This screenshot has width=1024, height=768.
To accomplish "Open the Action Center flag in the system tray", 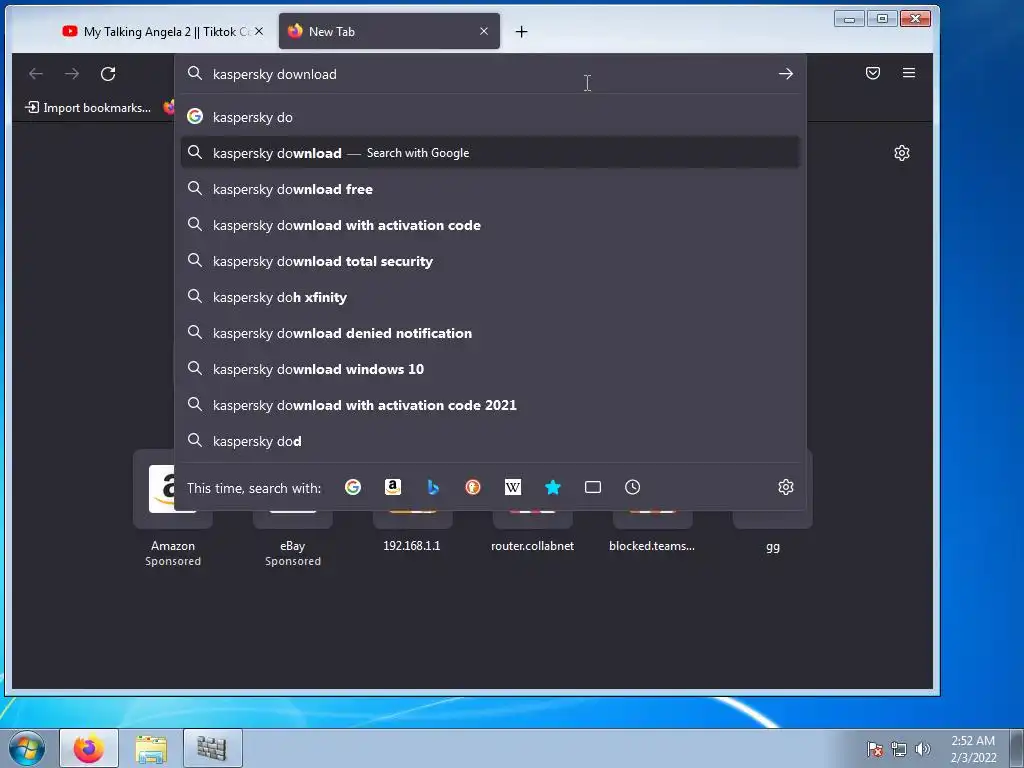I will [x=874, y=749].
